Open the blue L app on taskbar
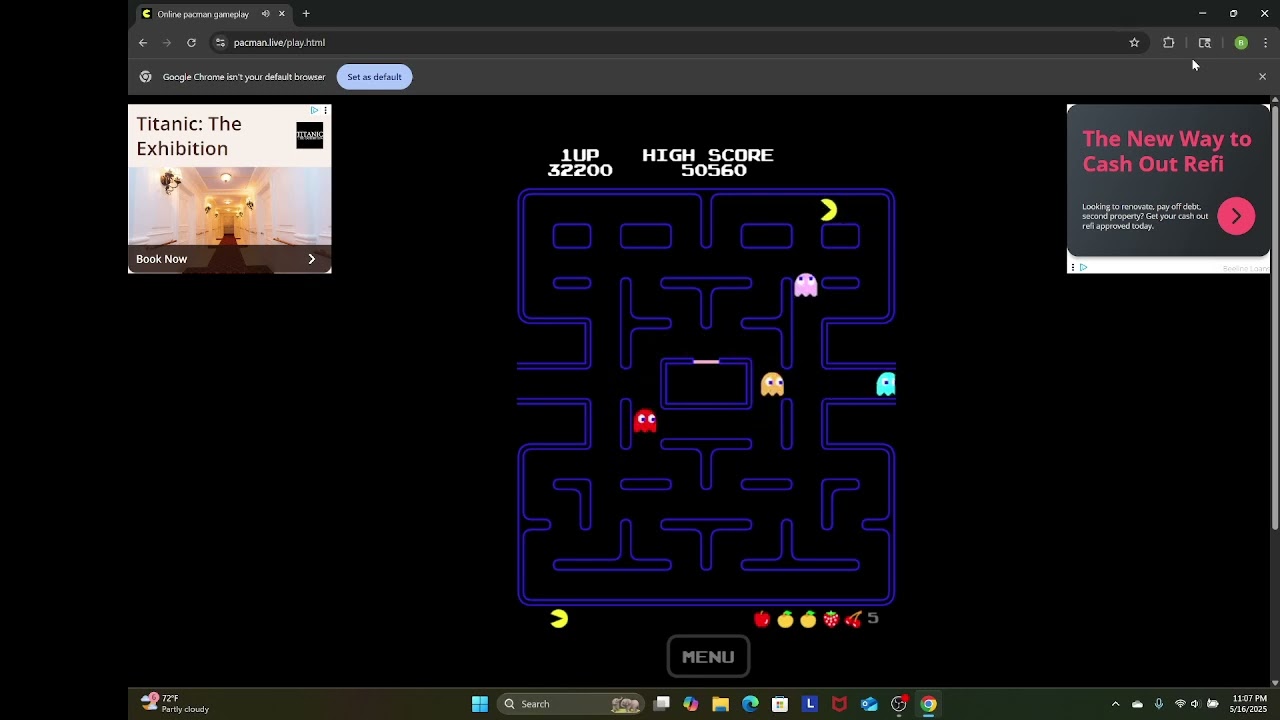 coord(810,704)
